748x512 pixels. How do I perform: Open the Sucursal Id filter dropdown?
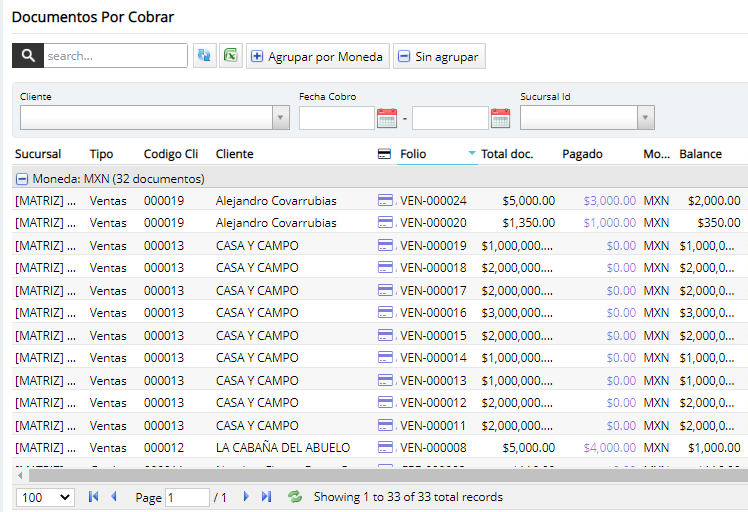646,118
